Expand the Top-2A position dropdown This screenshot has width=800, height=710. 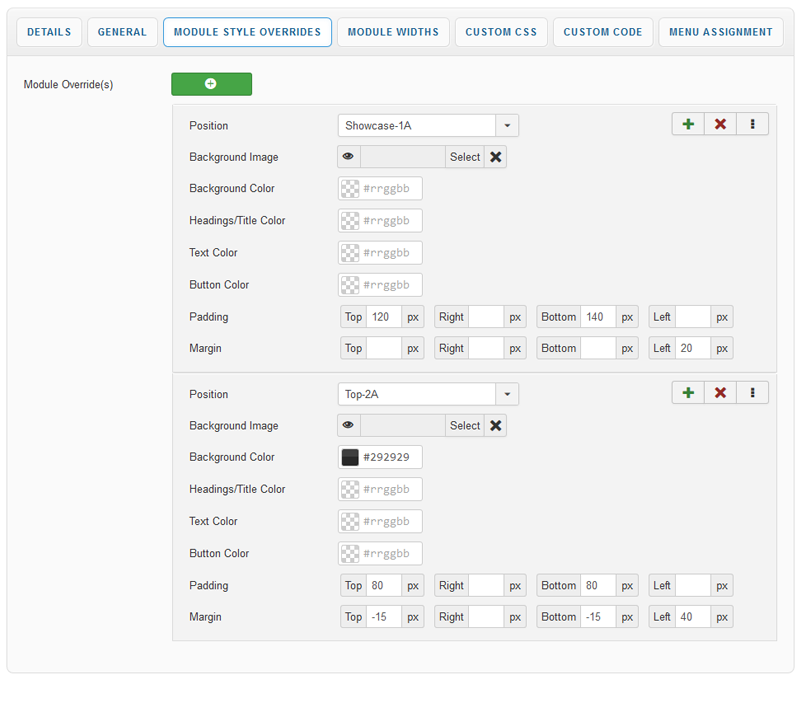coord(507,395)
